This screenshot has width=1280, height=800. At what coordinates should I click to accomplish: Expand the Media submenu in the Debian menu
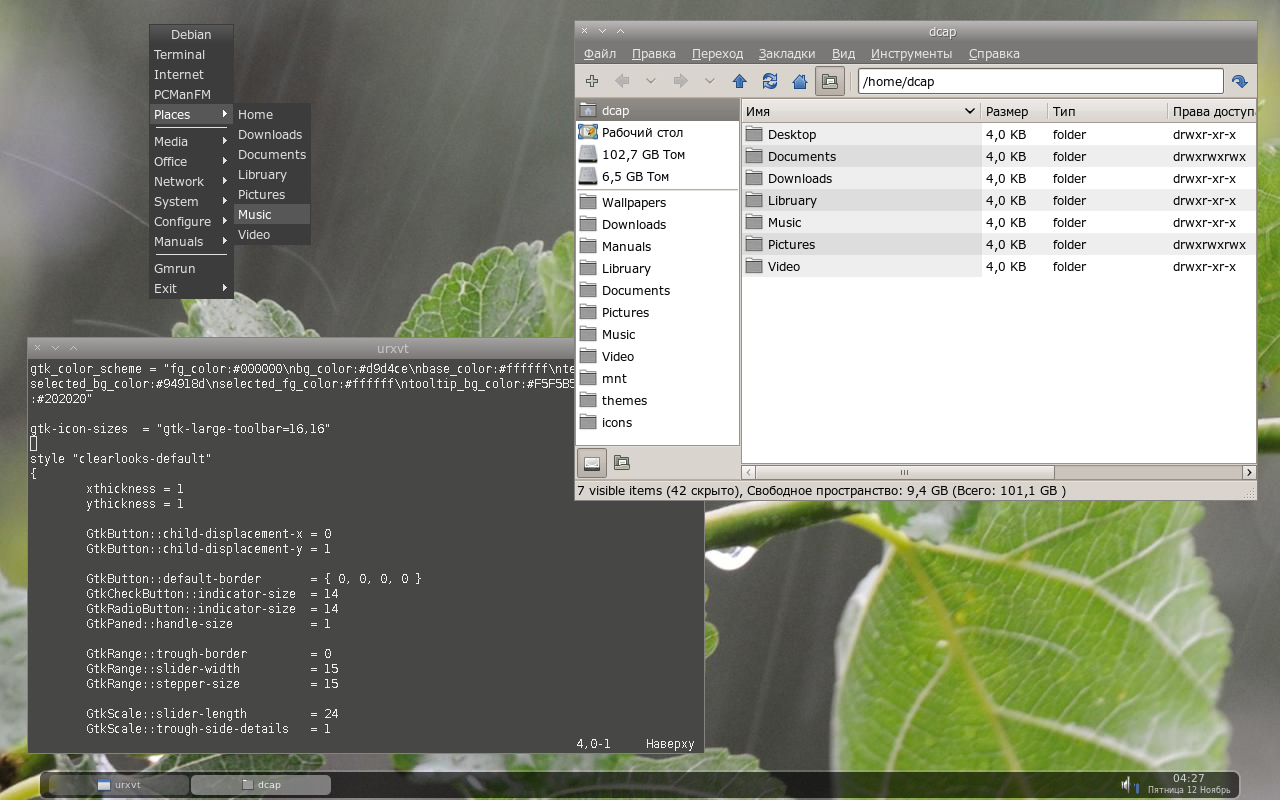[191, 141]
